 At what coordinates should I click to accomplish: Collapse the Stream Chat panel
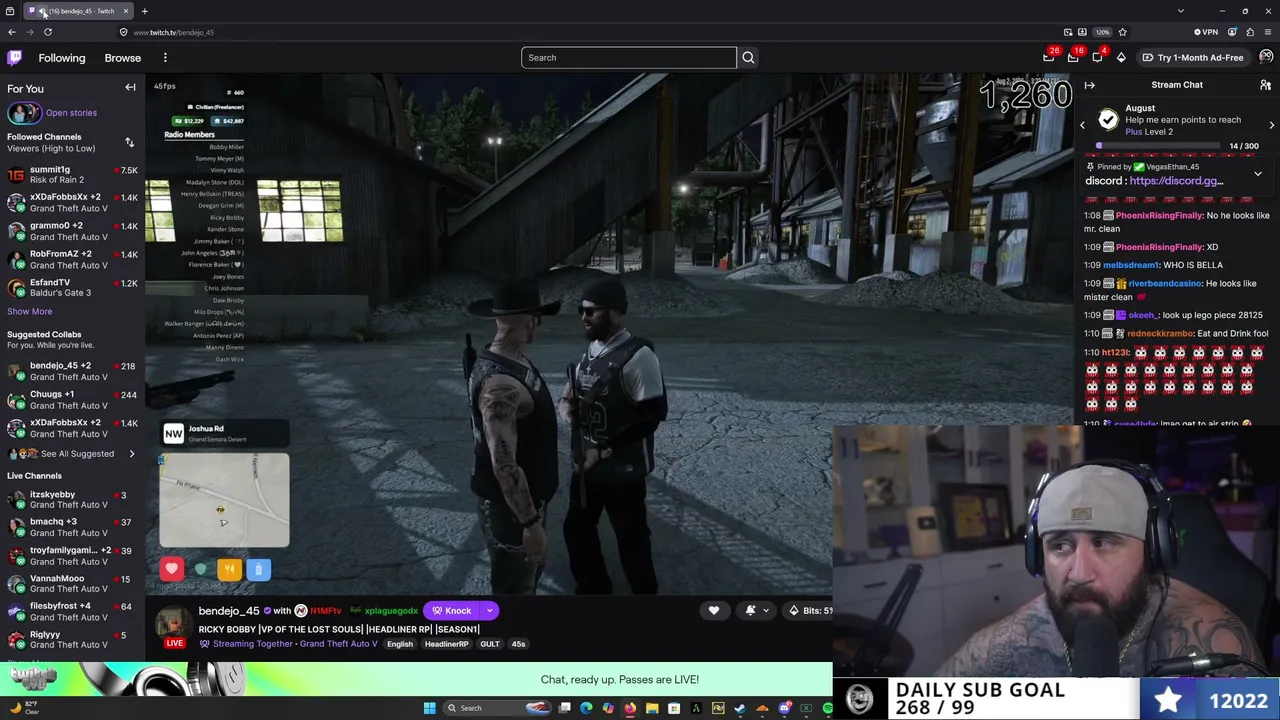[1090, 85]
